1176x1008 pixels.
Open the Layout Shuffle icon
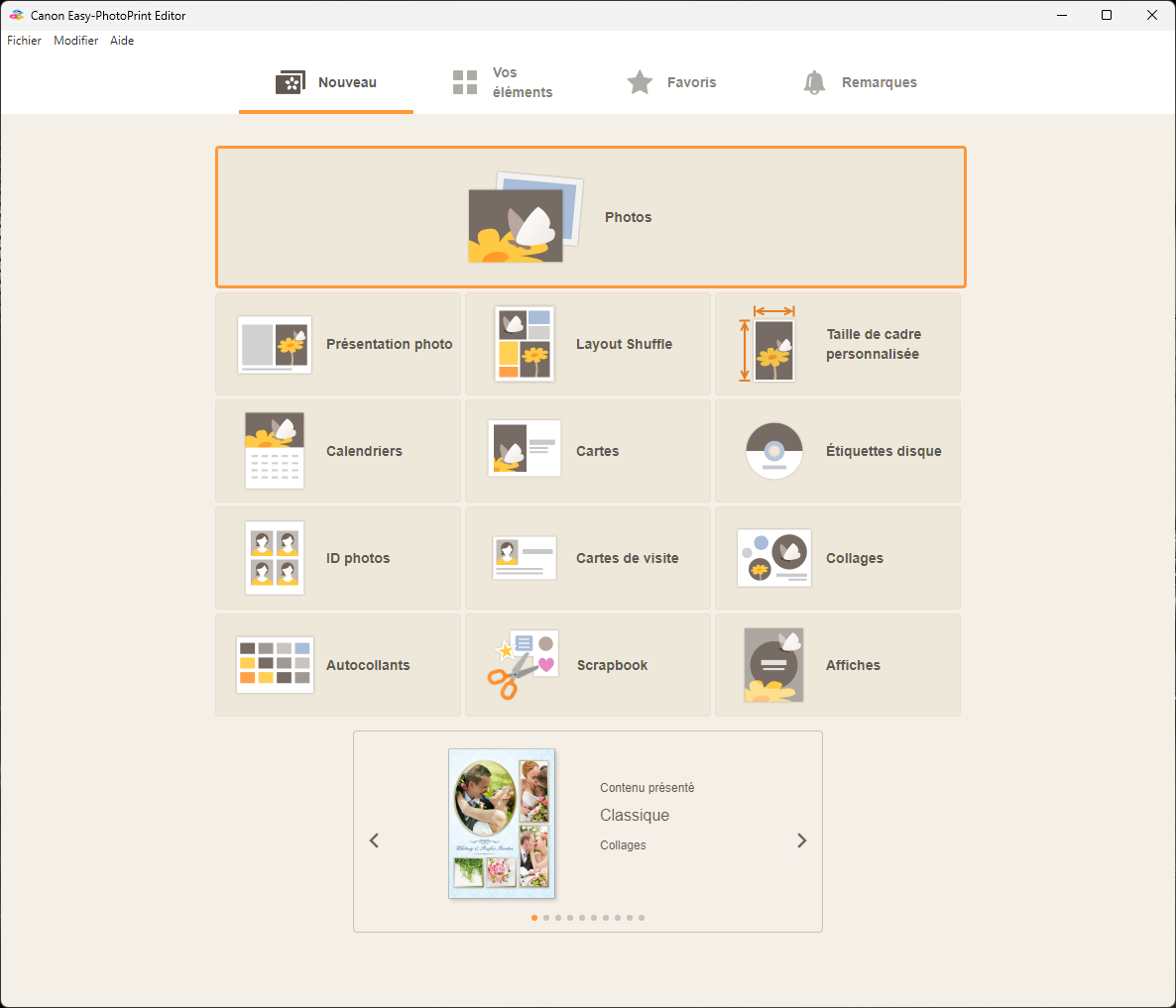(x=525, y=344)
